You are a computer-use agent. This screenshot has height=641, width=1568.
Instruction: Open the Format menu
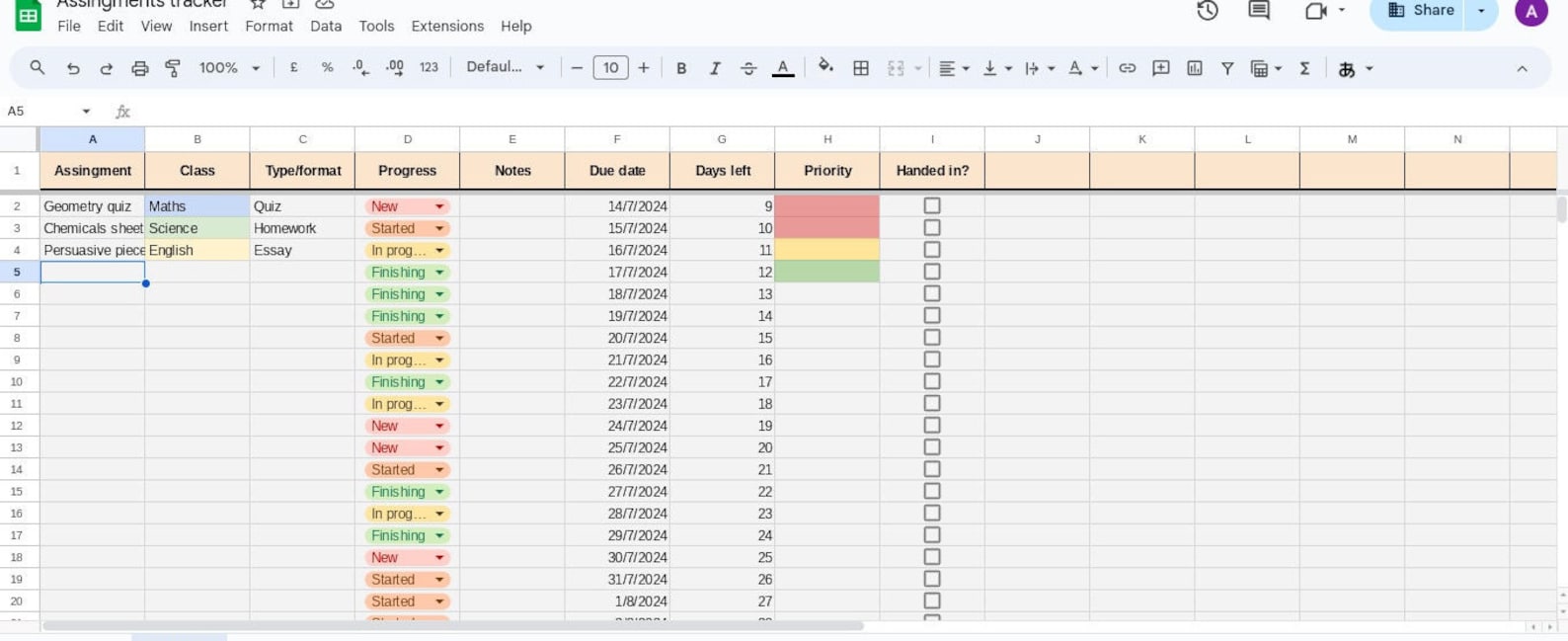269,27
